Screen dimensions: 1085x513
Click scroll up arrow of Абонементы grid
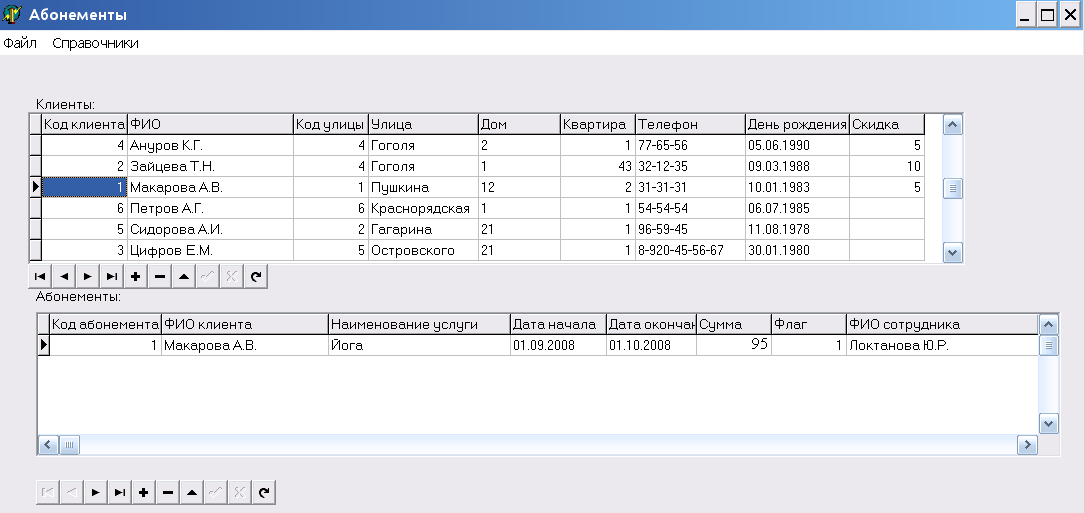point(1049,323)
